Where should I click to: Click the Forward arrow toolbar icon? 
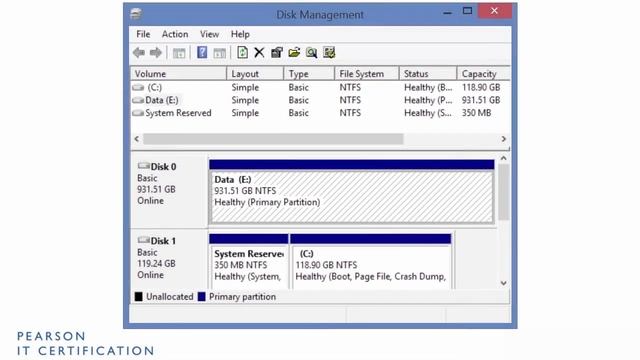click(x=156, y=53)
